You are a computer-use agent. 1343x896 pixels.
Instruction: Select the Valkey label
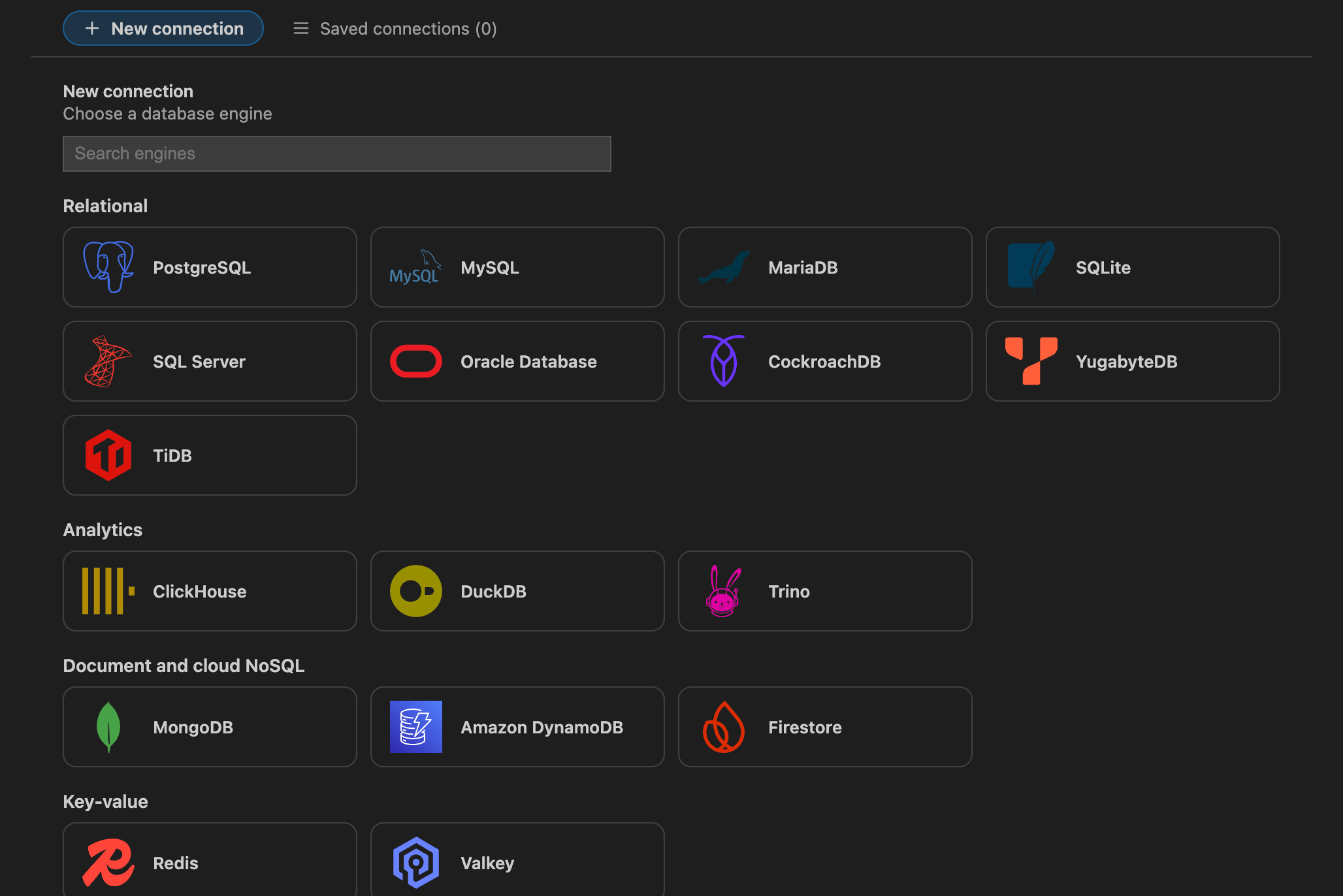pyautogui.click(x=487, y=864)
